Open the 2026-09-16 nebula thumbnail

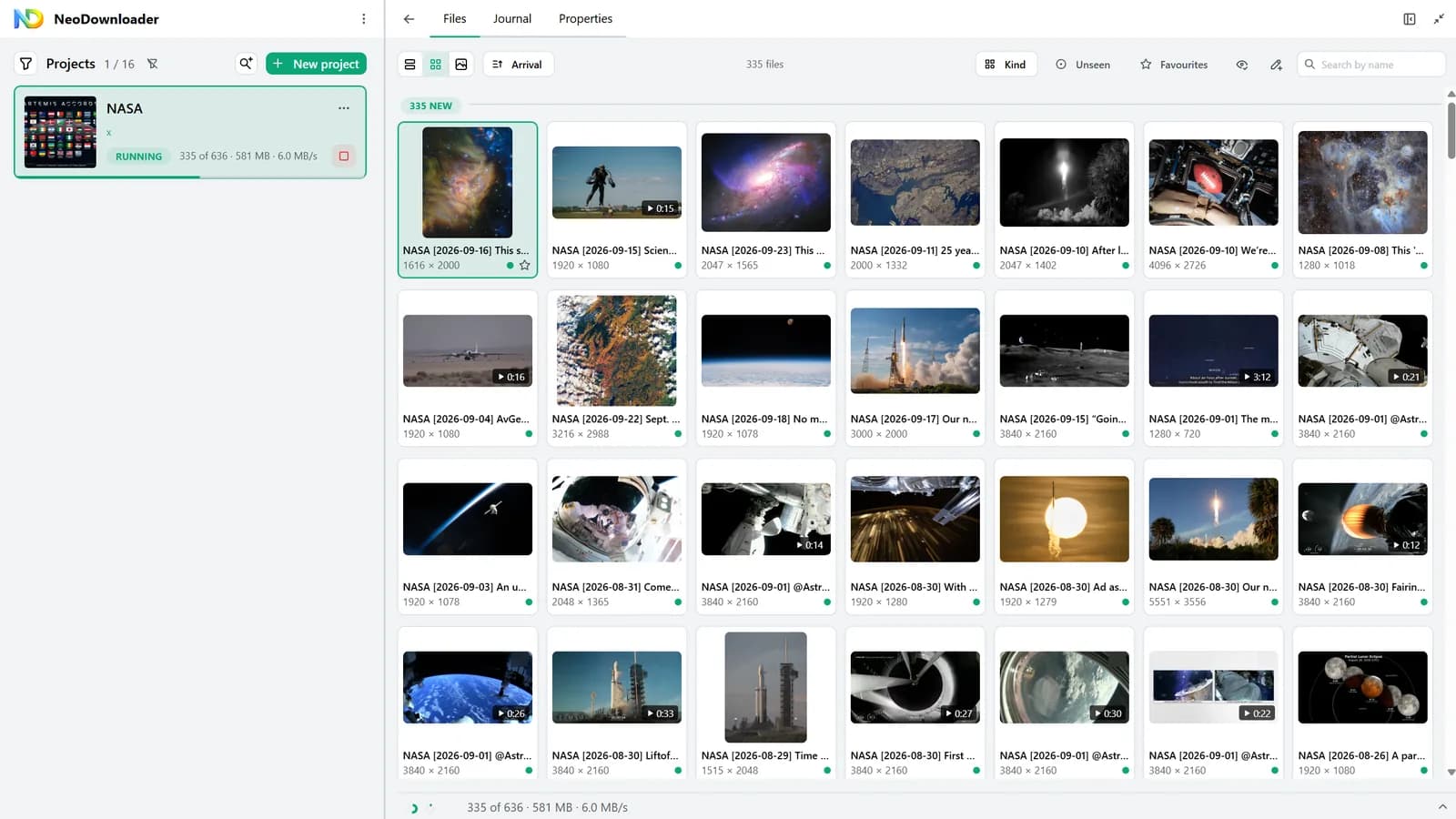click(x=468, y=183)
